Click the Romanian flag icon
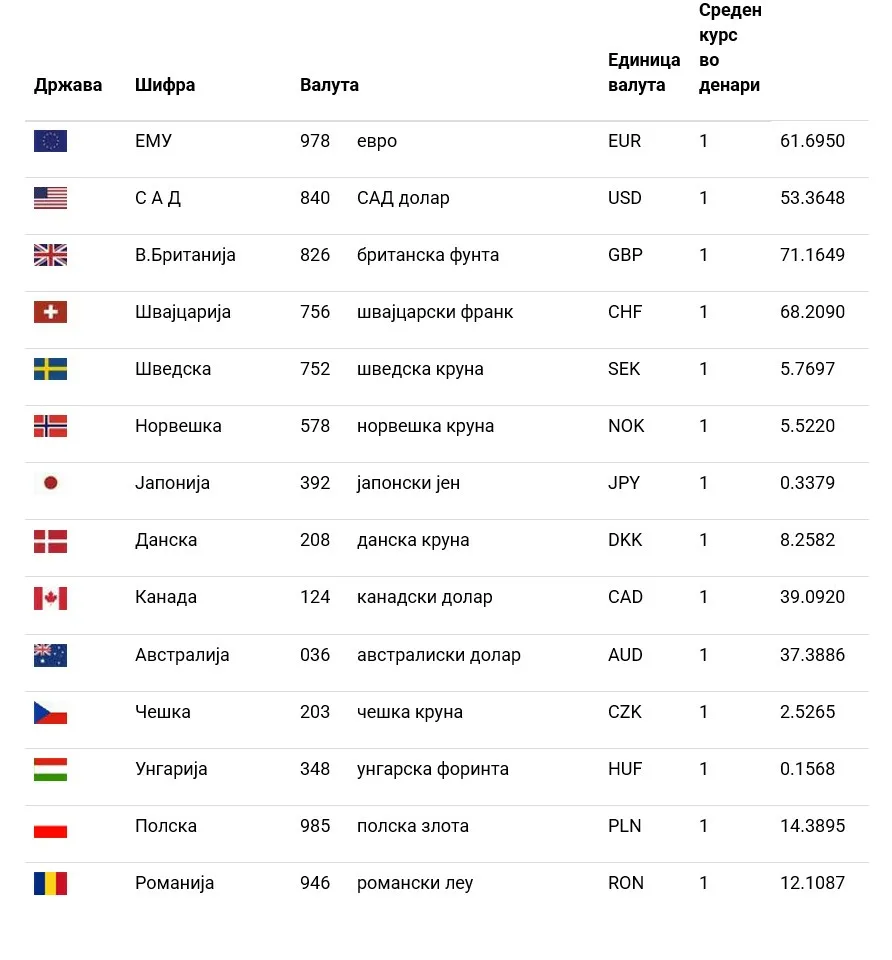 pos(50,883)
